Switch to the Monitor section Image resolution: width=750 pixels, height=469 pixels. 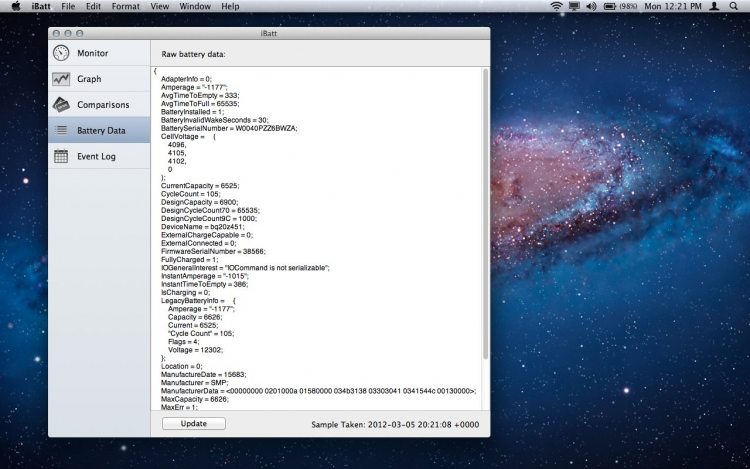(x=99, y=53)
